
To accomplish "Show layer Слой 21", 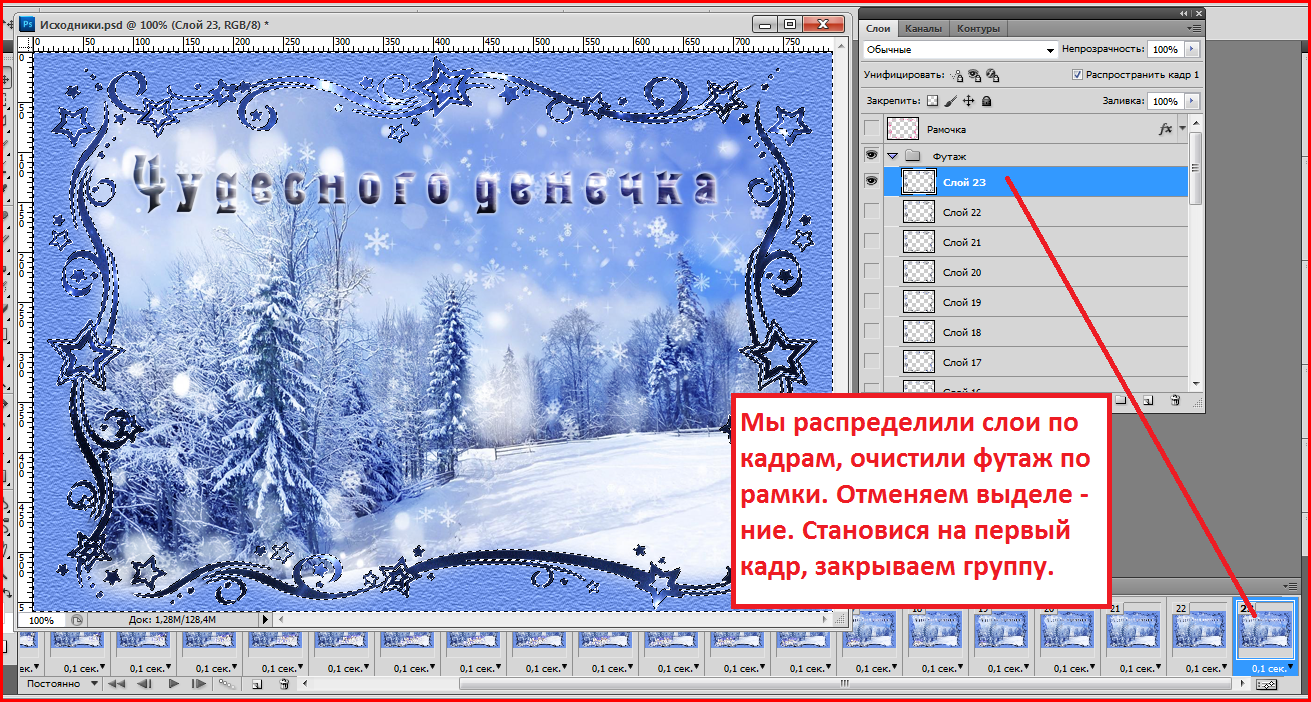I will (x=872, y=242).
